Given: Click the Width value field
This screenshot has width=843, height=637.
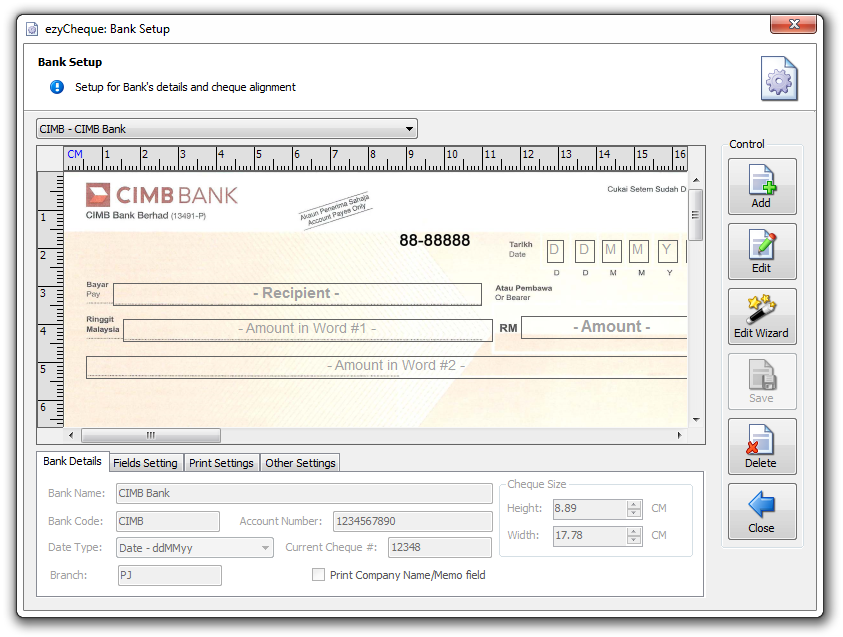Looking at the screenshot, I should [x=590, y=535].
